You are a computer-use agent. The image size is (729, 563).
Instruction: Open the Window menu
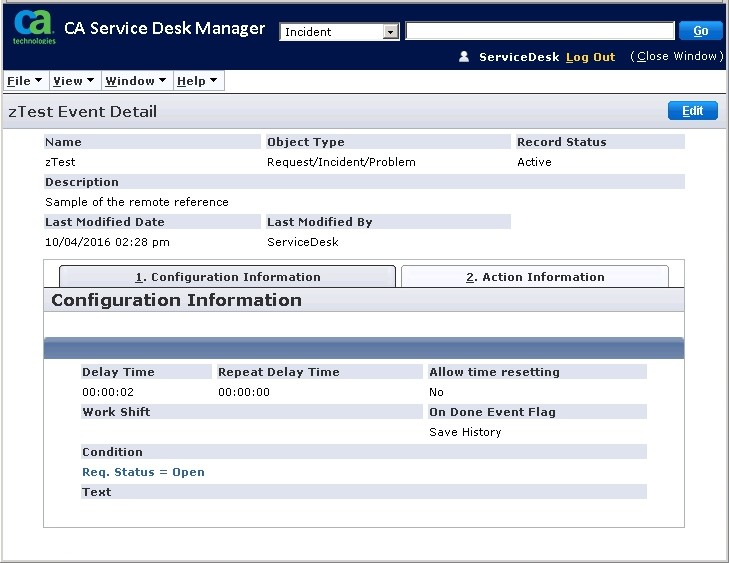(135, 81)
